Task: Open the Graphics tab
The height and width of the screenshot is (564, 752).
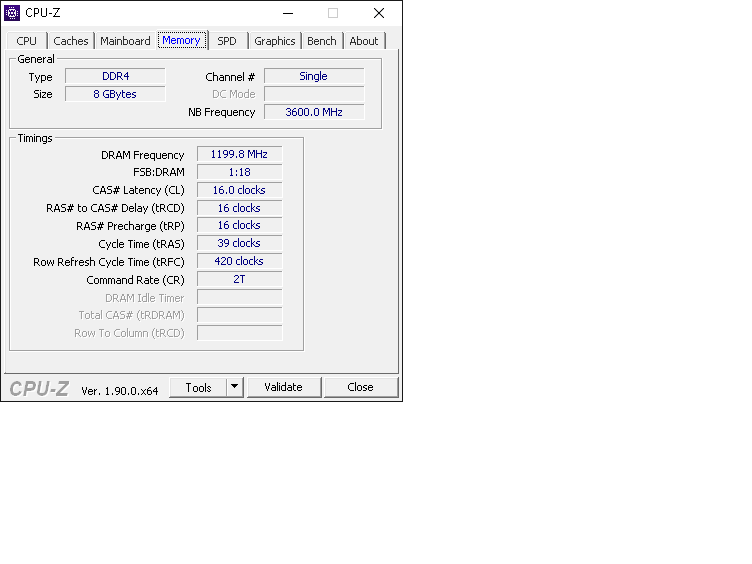Action: (x=275, y=41)
